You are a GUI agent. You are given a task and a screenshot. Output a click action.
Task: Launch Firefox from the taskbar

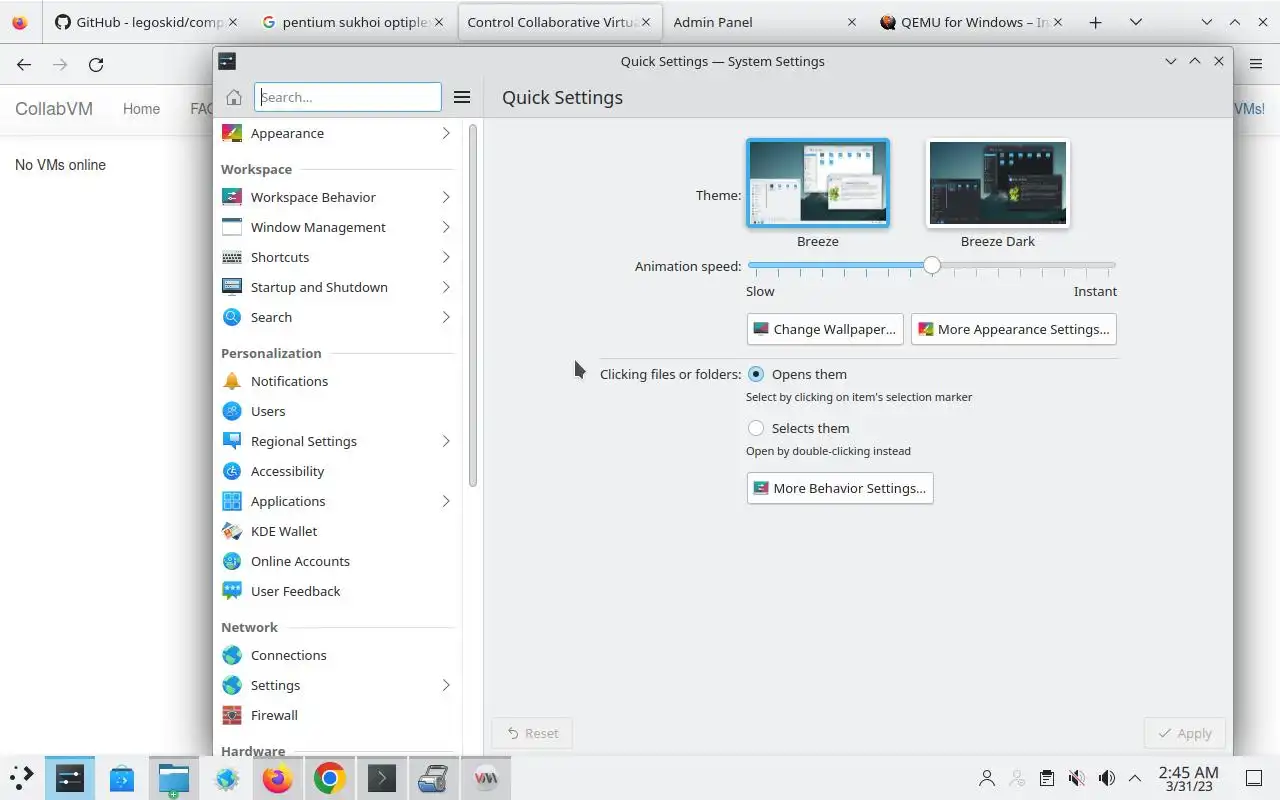pyautogui.click(x=278, y=778)
